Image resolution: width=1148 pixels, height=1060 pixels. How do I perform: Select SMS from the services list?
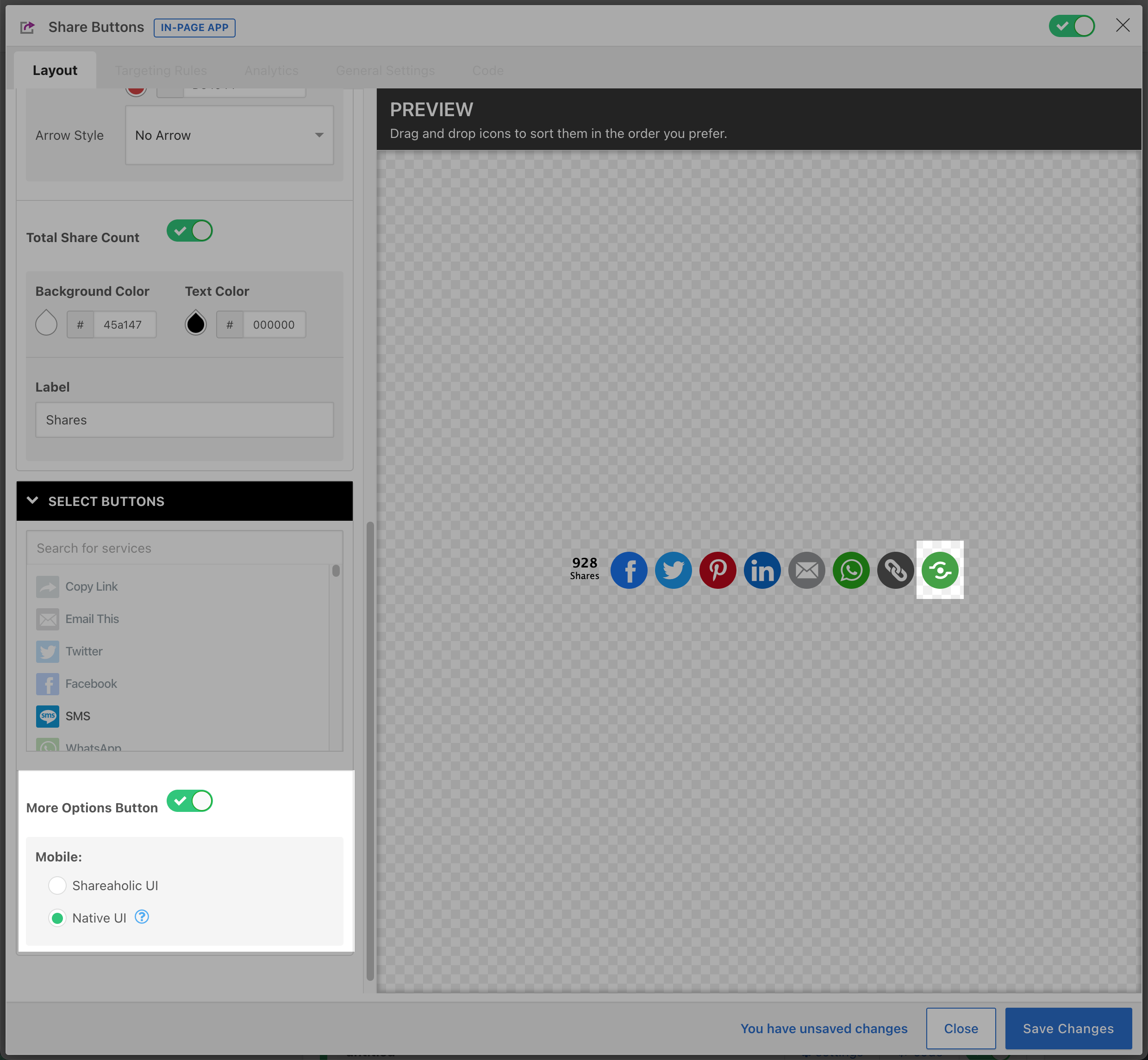pos(77,716)
